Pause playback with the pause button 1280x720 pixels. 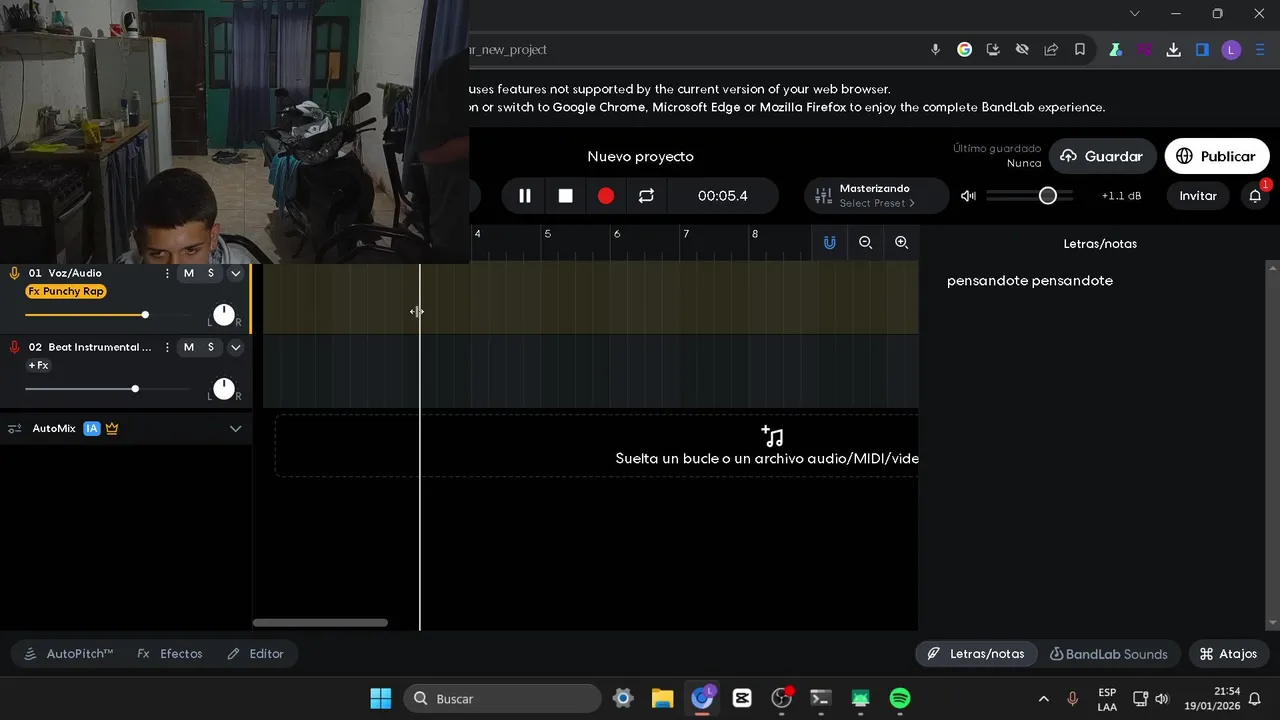click(524, 196)
